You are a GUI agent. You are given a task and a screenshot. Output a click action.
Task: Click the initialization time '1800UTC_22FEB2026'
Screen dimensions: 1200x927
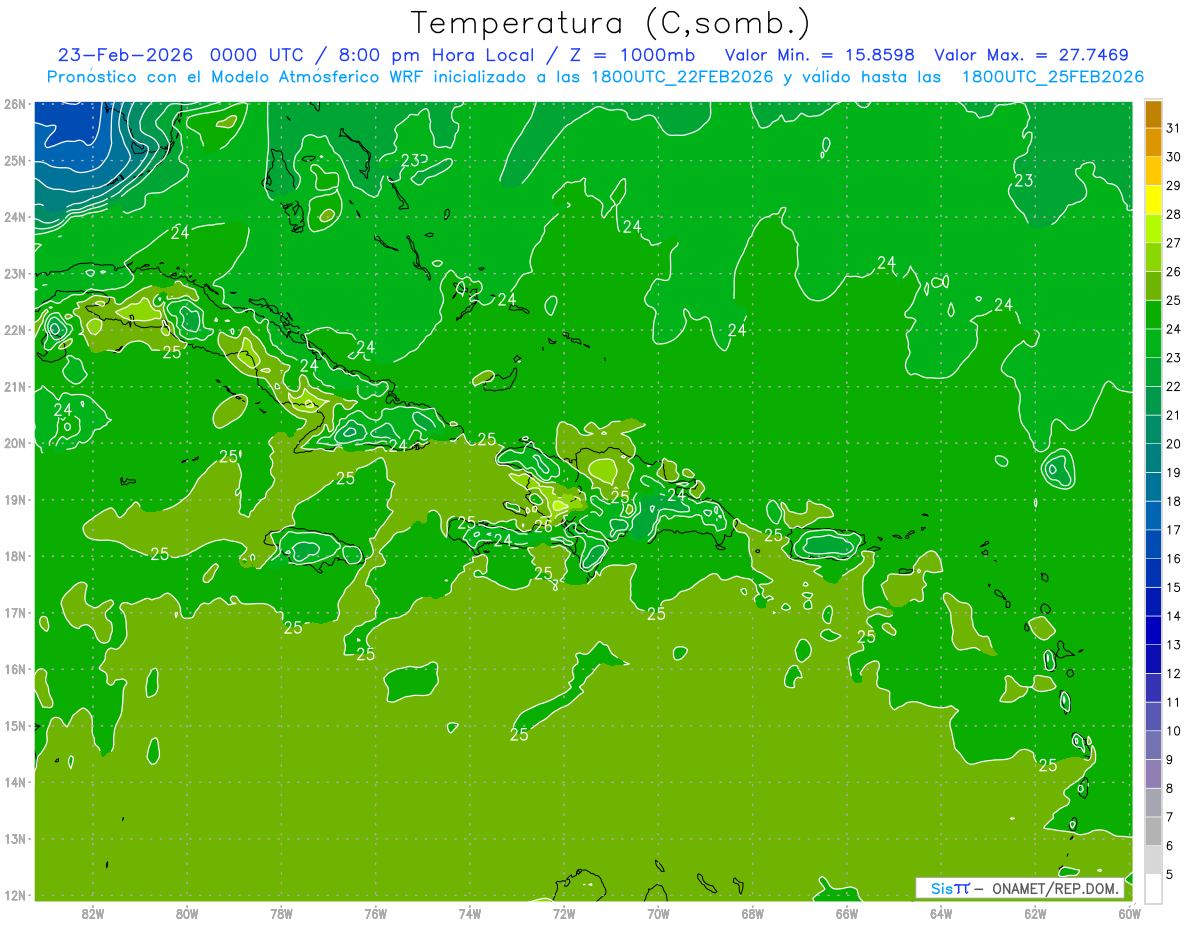pyautogui.click(x=681, y=77)
